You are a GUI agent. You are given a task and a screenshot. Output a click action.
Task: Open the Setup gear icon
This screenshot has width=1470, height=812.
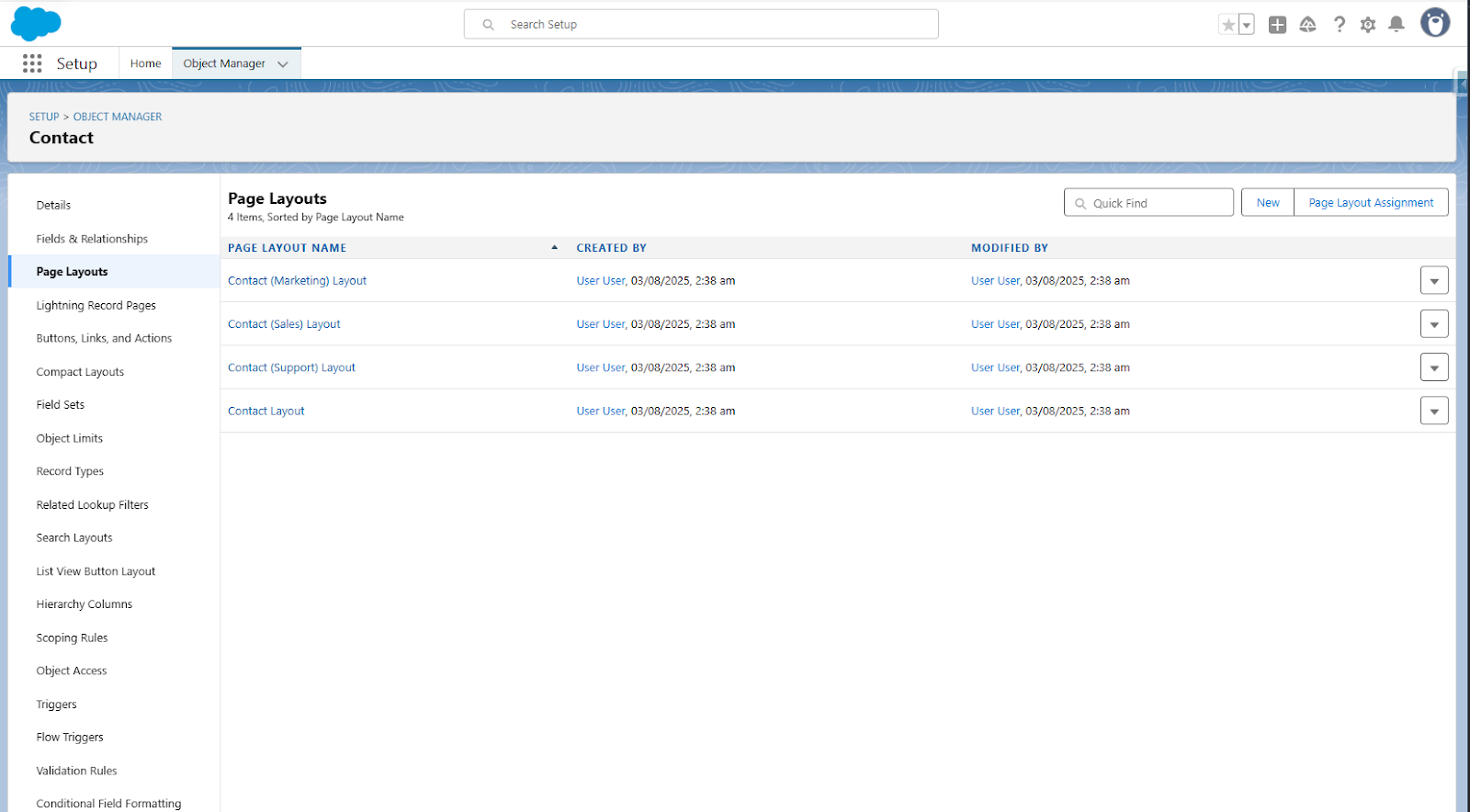coord(1368,25)
